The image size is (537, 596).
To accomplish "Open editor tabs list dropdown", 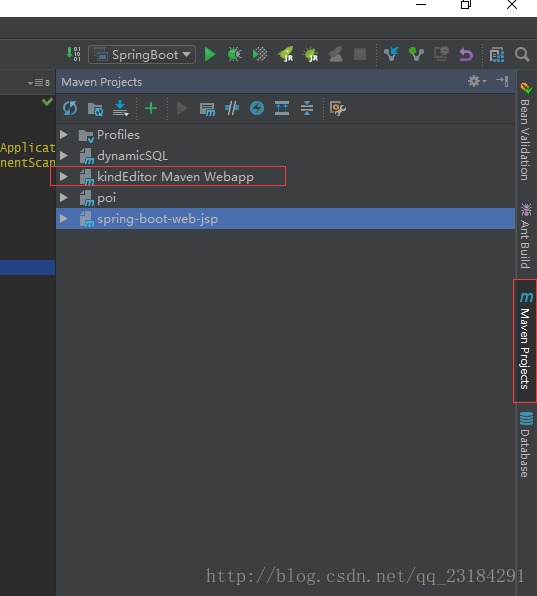I will pos(39,82).
